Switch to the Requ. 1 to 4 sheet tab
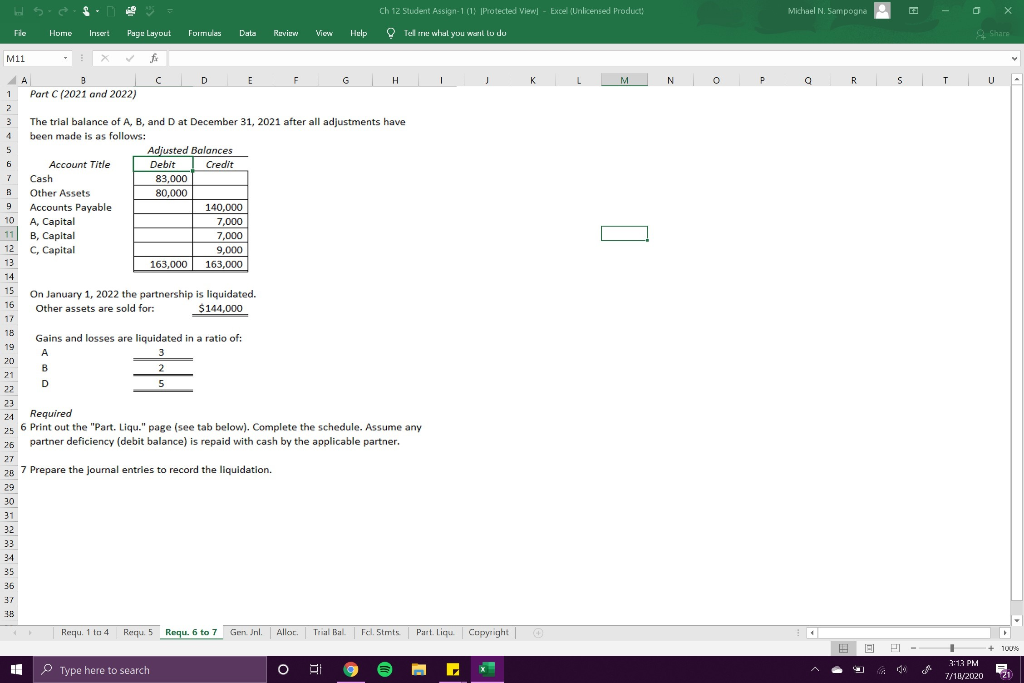1024x683 pixels. [85, 632]
